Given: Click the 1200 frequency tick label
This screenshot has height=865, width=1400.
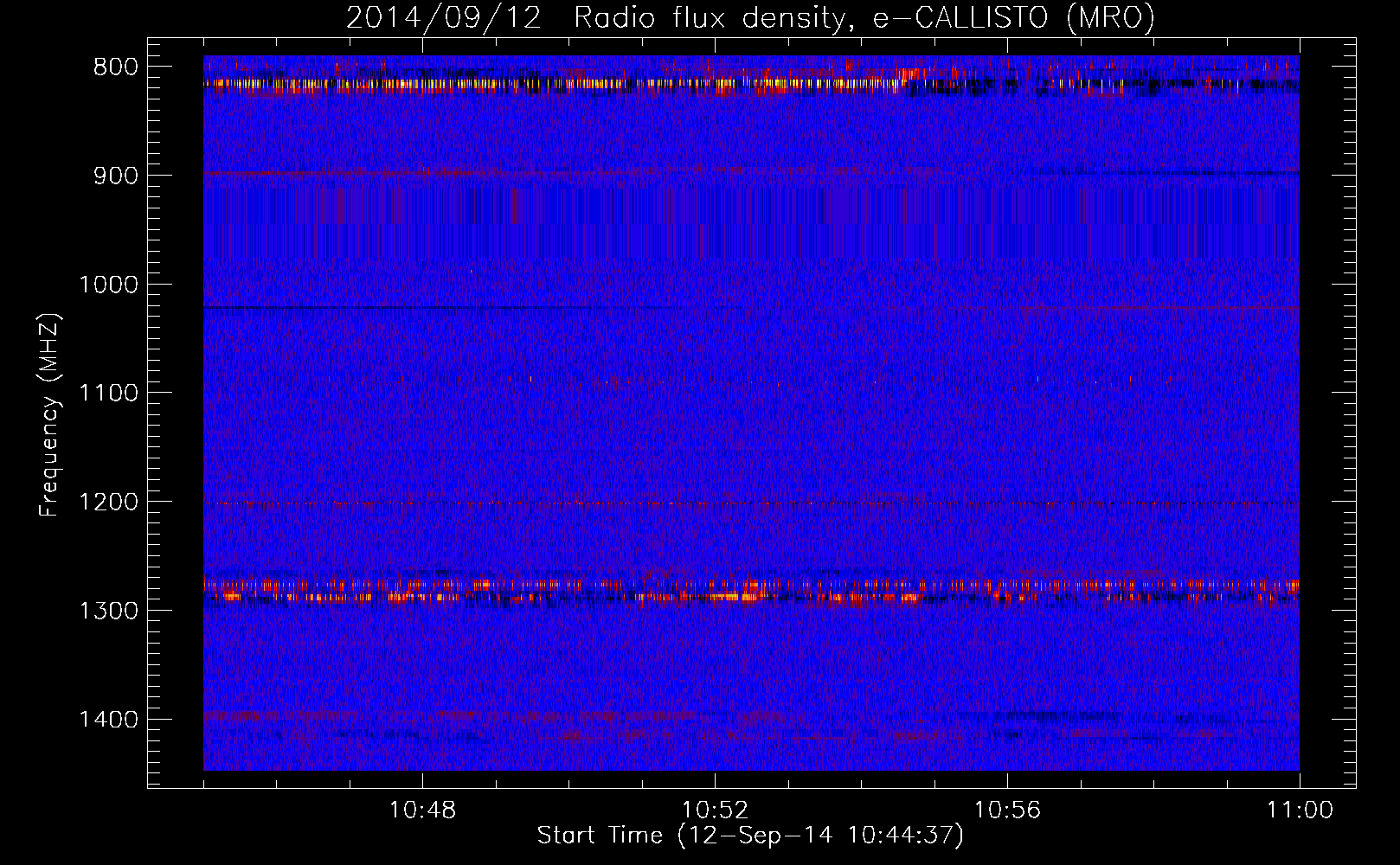Looking at the screenshot, I should 109,503.
